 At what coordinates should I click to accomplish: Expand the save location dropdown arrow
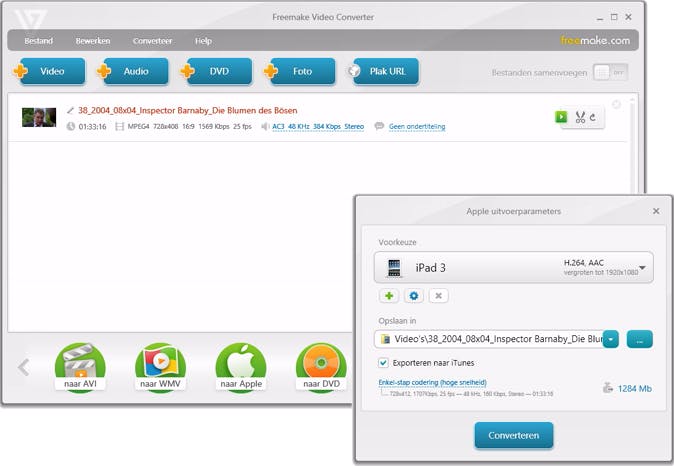[x=610, y=339]
